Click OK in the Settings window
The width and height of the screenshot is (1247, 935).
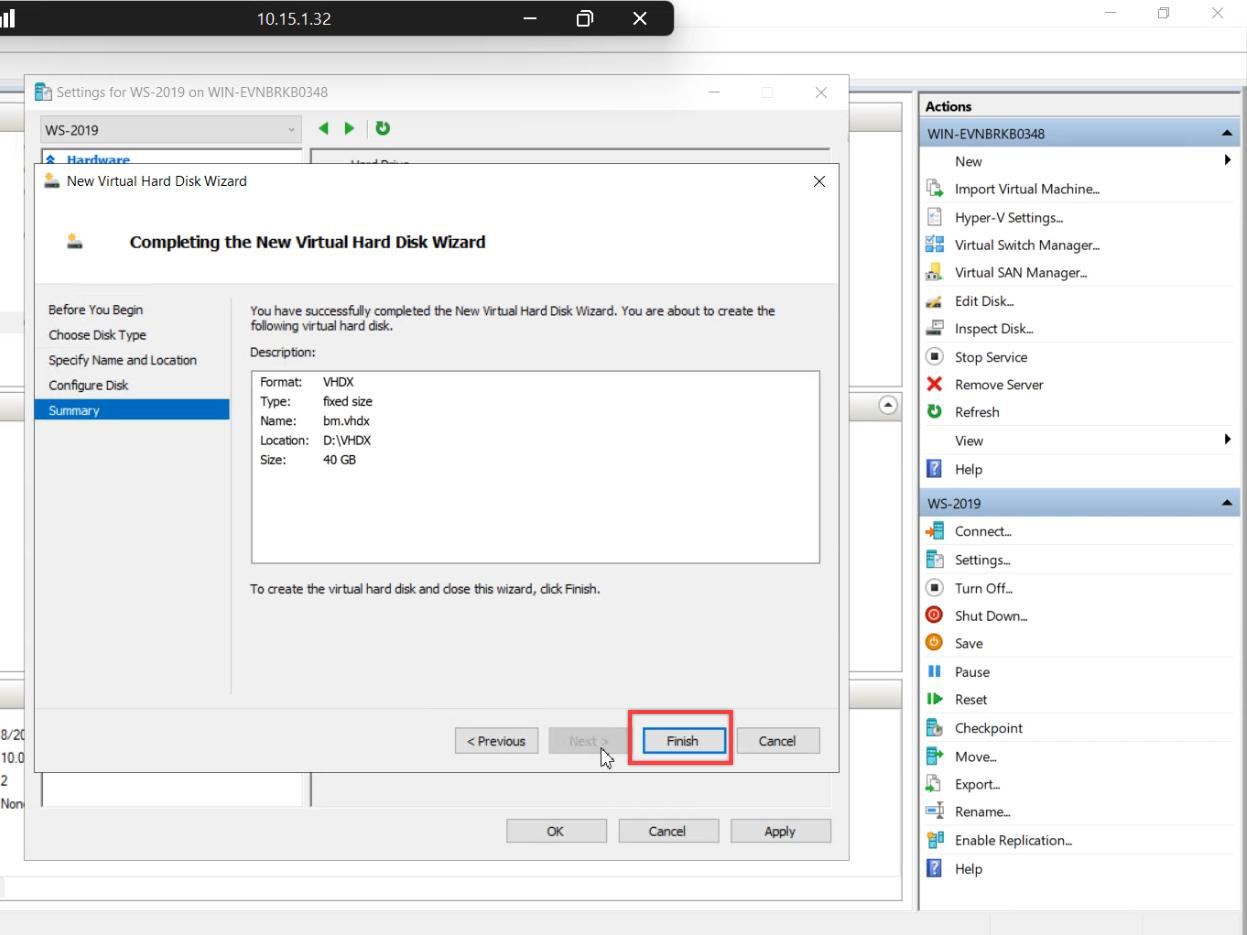[x=555, y=831]
